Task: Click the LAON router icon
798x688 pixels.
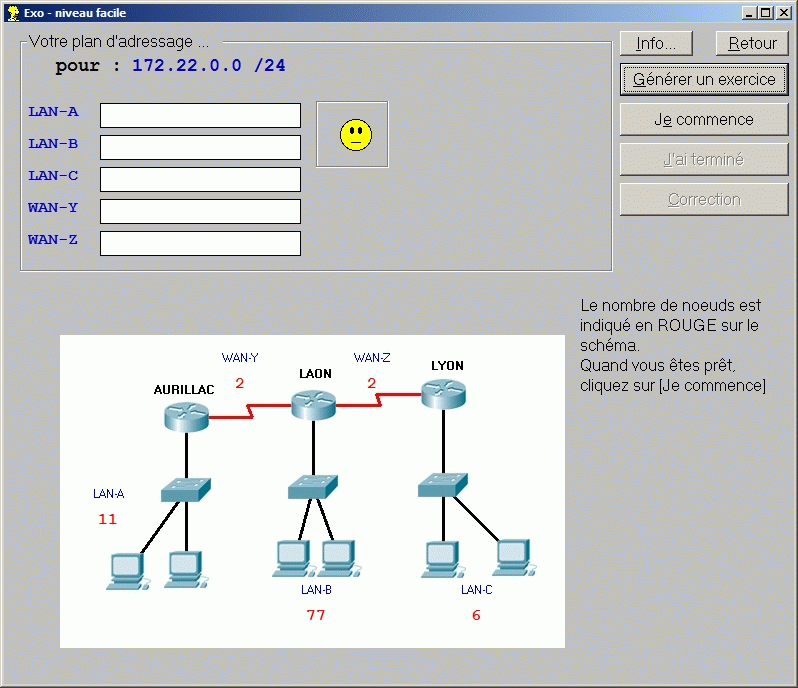Action: click(314, 405)
